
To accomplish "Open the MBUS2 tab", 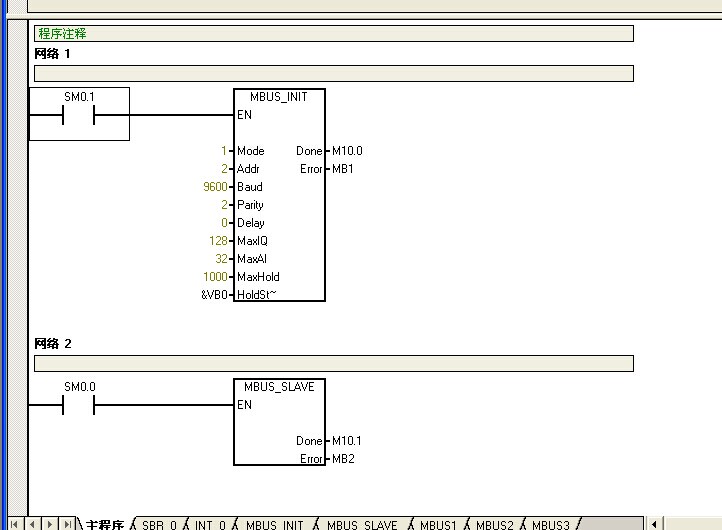I will pos(495,525).
